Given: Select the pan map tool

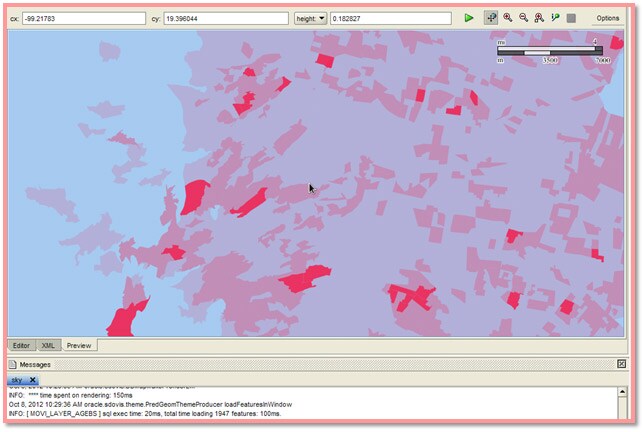Looking at the screenshot, I should 491,18.
